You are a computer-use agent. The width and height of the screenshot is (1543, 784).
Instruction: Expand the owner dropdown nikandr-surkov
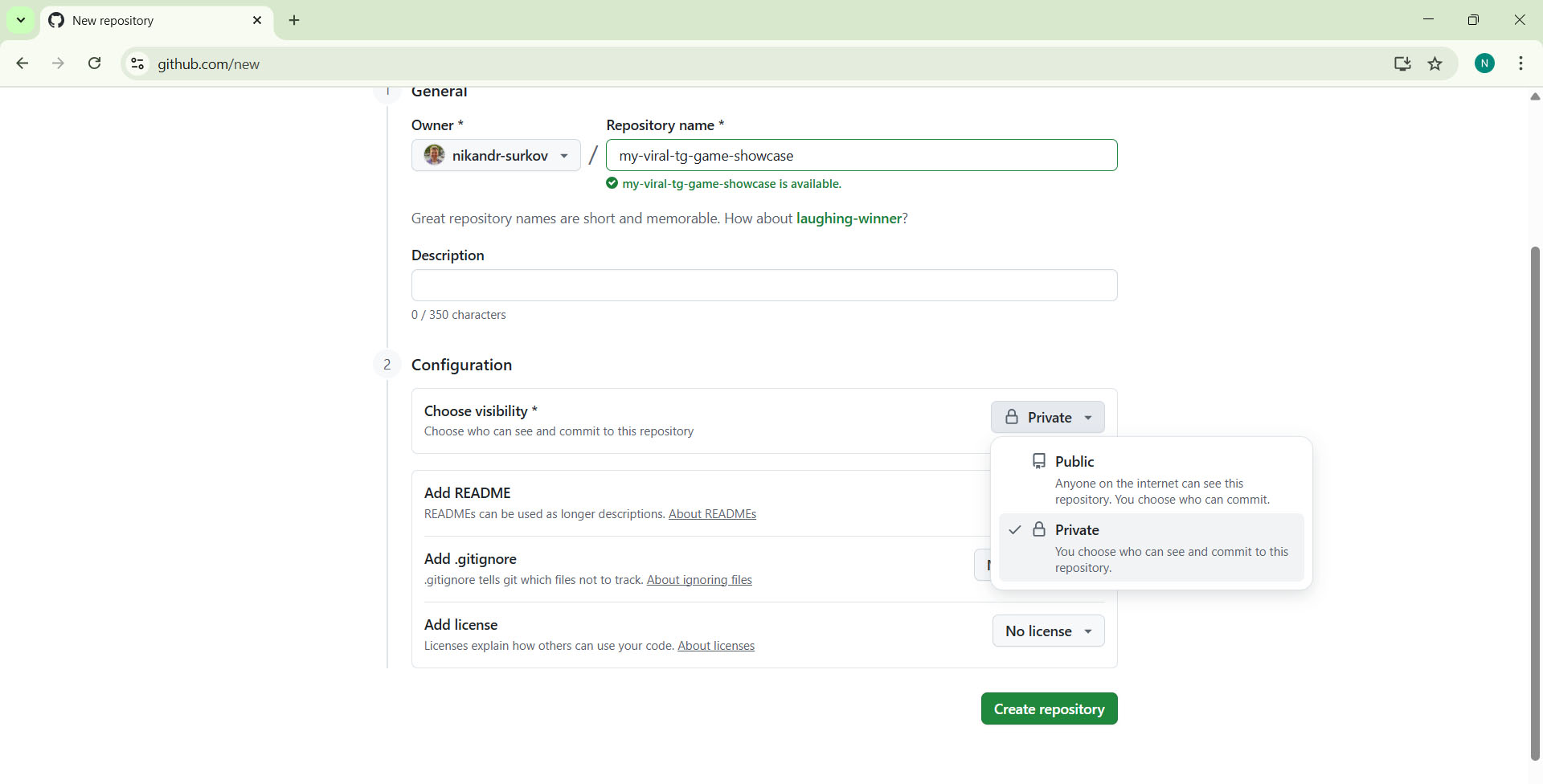tap(496, 155)
